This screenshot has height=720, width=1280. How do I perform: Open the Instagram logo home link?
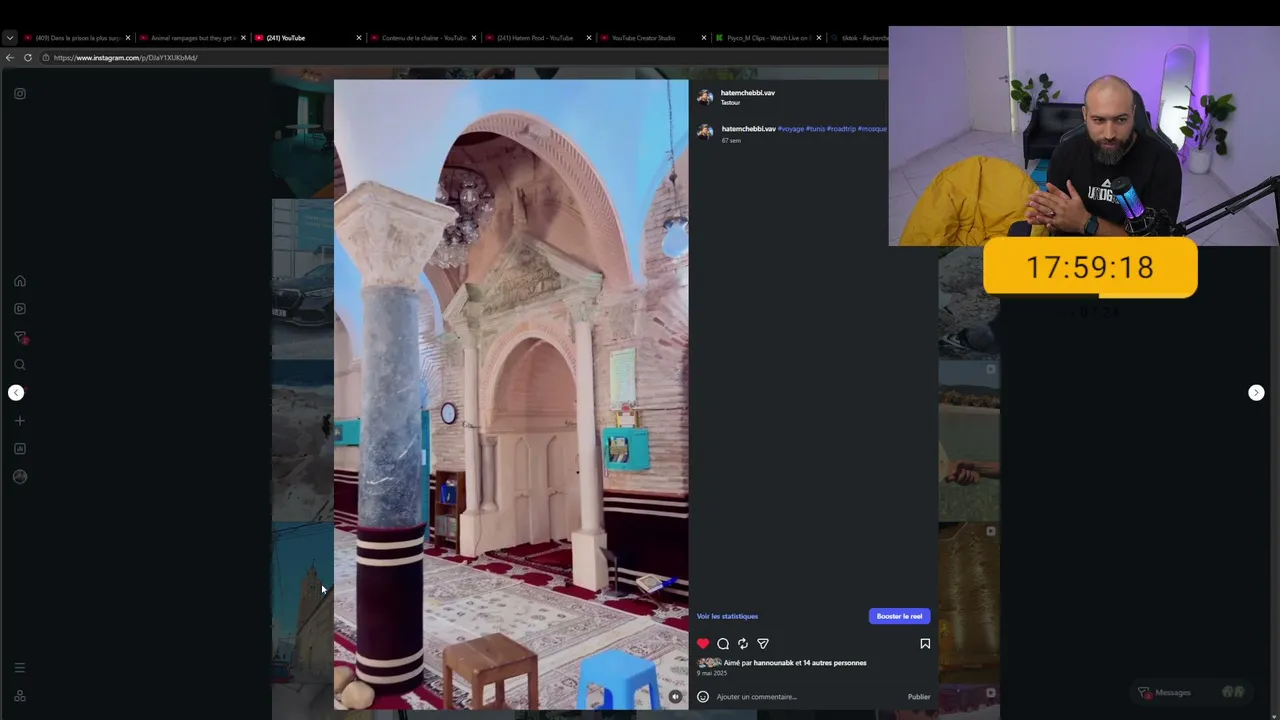pyautogui.click(x=20, y=94)
